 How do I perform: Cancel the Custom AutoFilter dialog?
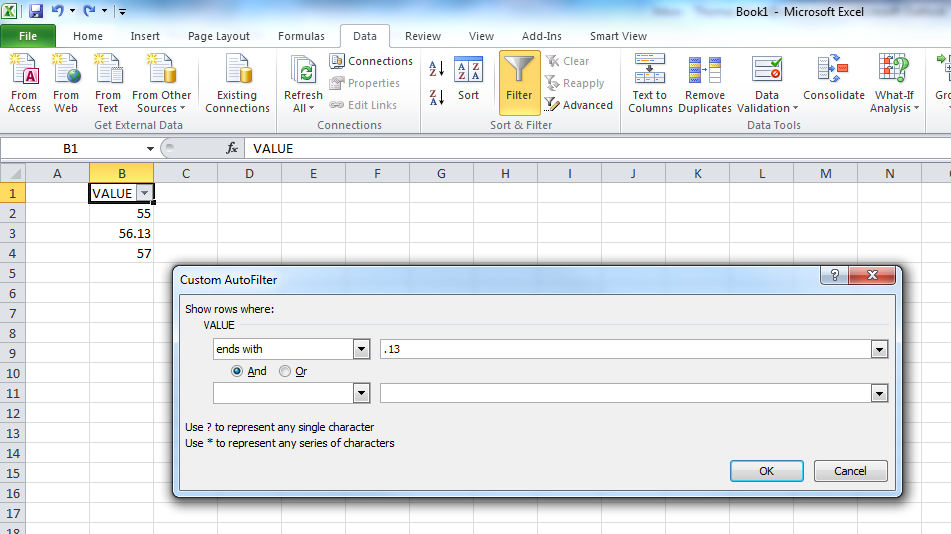coord(850,471)
